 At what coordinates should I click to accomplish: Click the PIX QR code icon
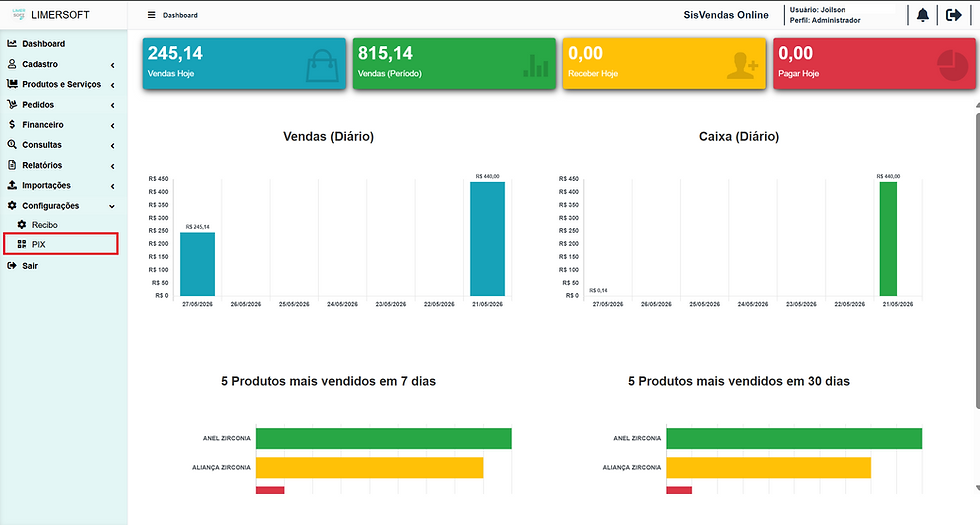point(22,244)
